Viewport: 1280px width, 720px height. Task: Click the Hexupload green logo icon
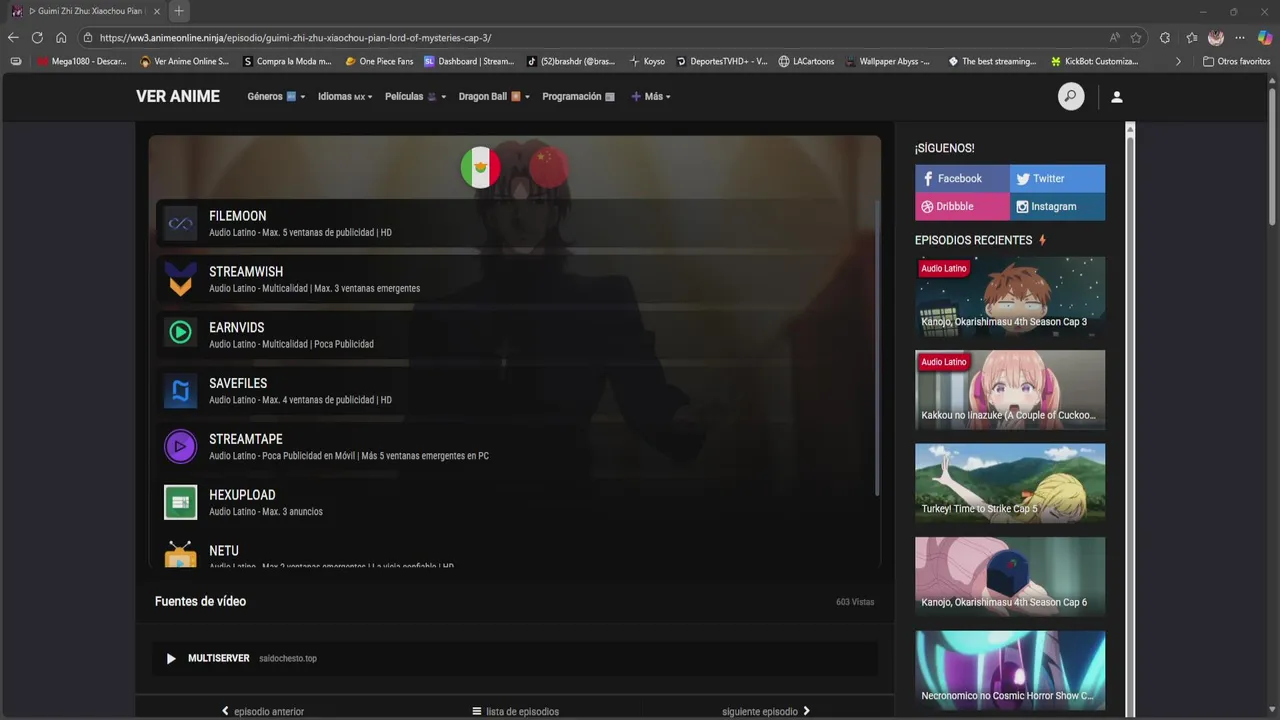[x=181, y=503]
